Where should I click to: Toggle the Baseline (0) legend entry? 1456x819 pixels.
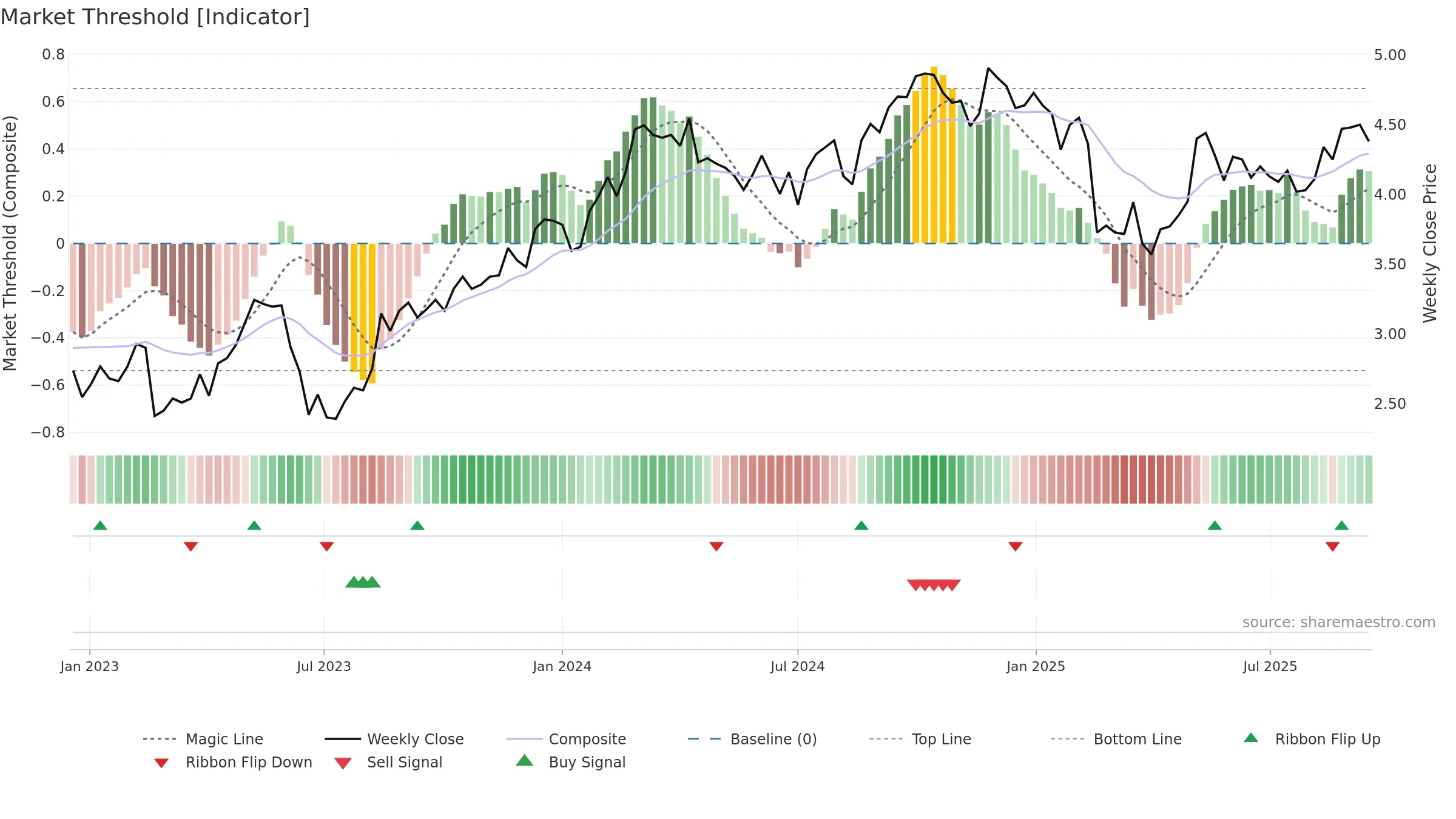pyautogui.click(x=752, y=739)
